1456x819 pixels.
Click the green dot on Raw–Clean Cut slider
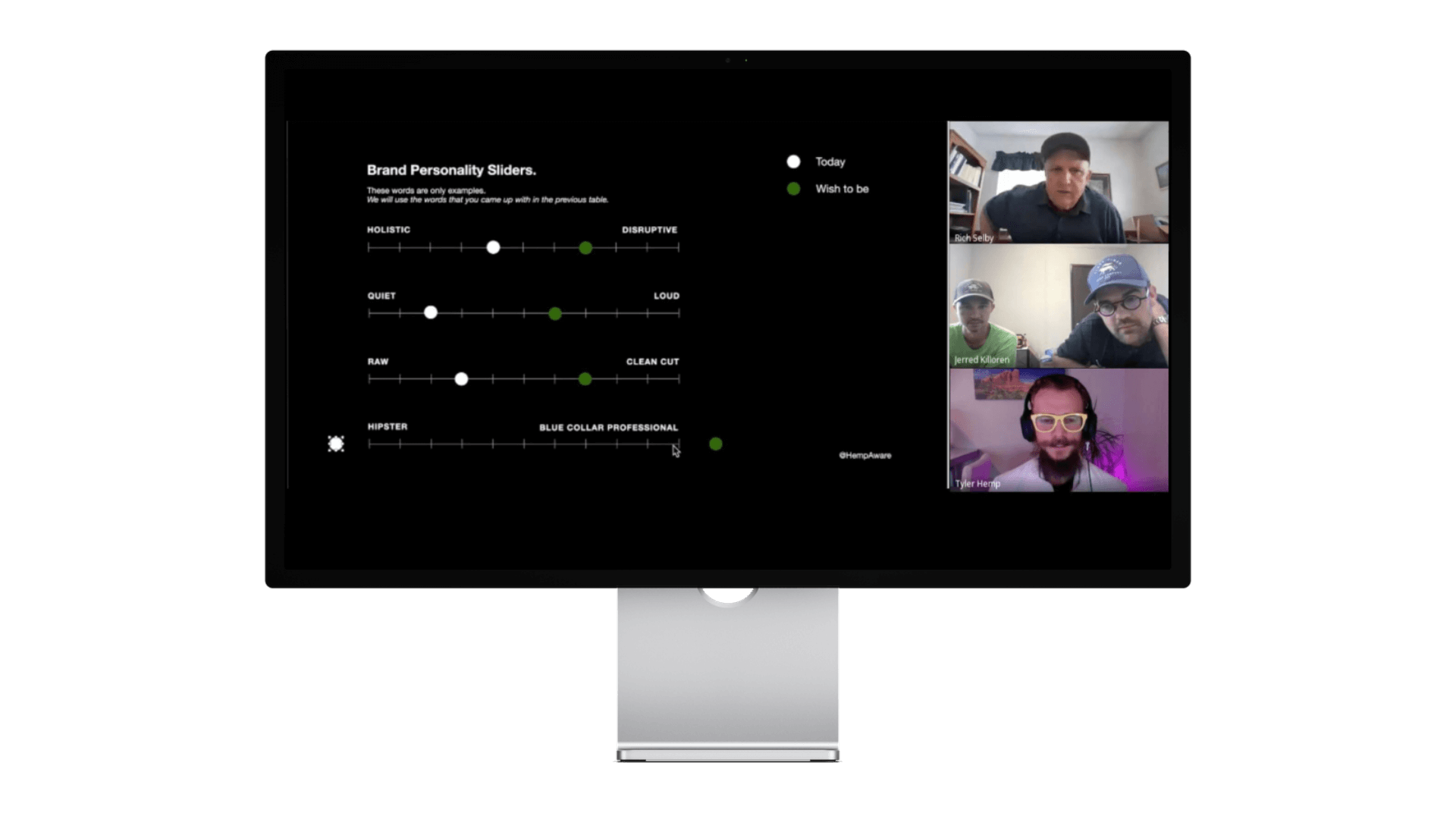[585, 378]
